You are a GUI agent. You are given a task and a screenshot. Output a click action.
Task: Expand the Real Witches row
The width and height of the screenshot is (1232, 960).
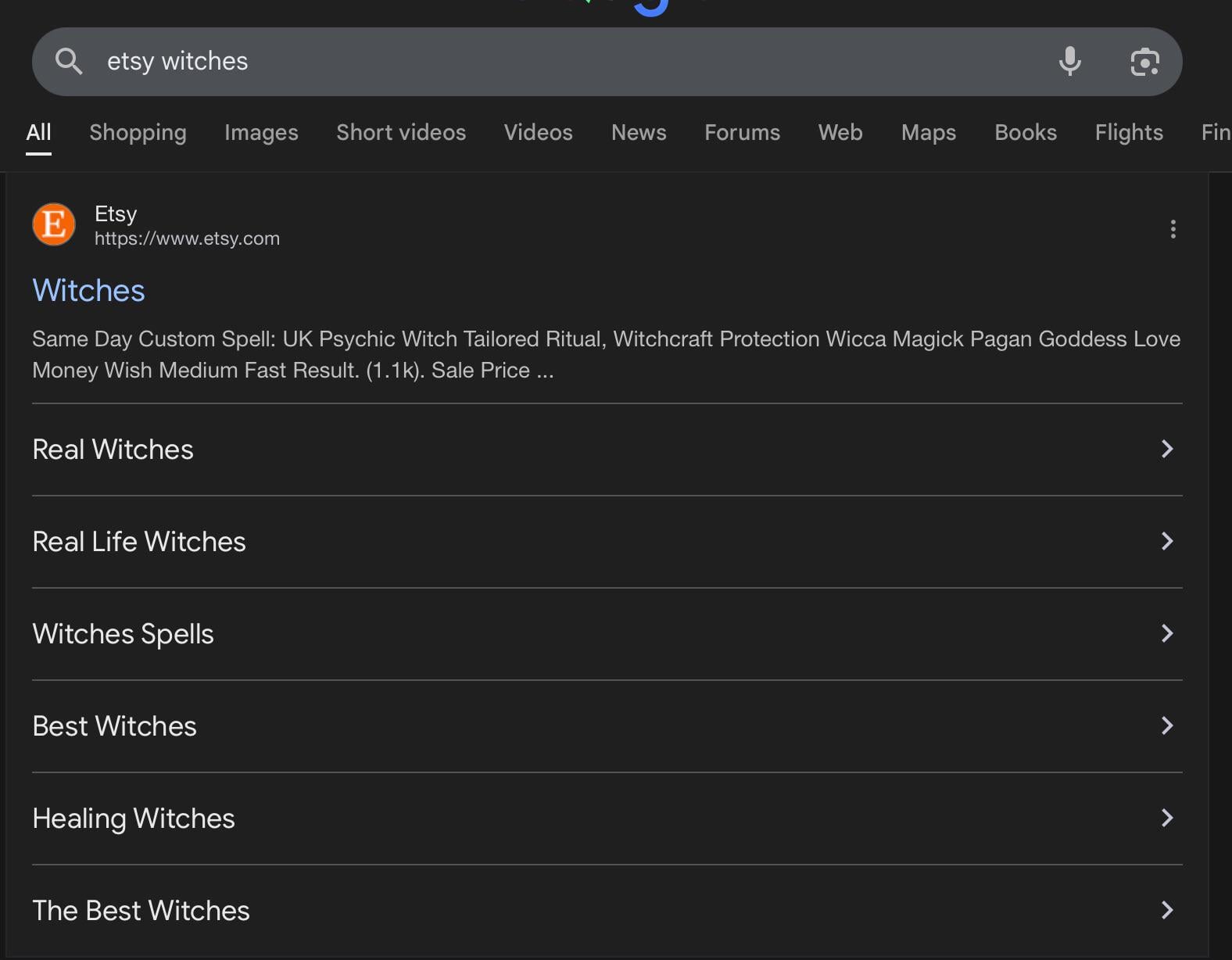coord(1166,449)
